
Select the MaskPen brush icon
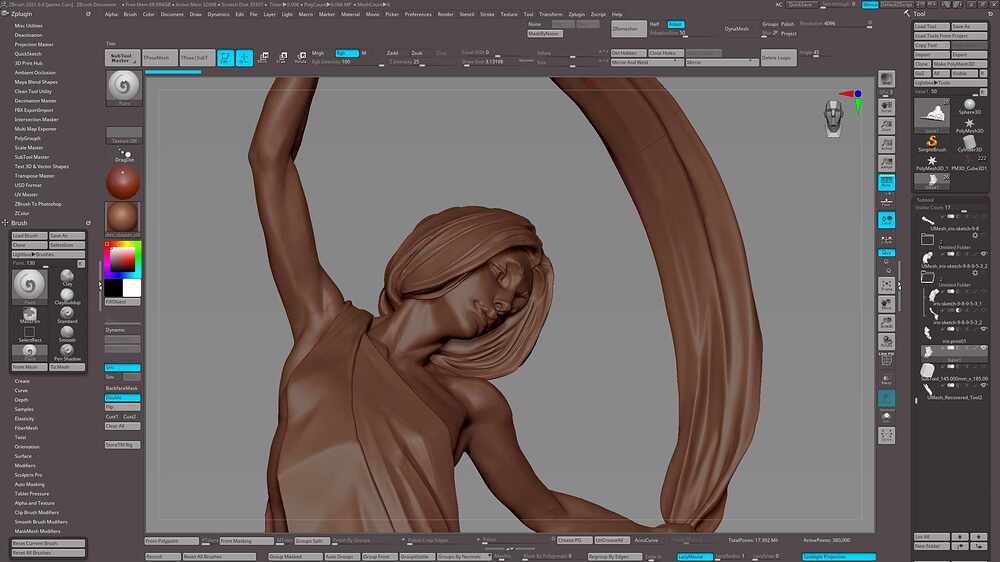click(x=29, y=314)
